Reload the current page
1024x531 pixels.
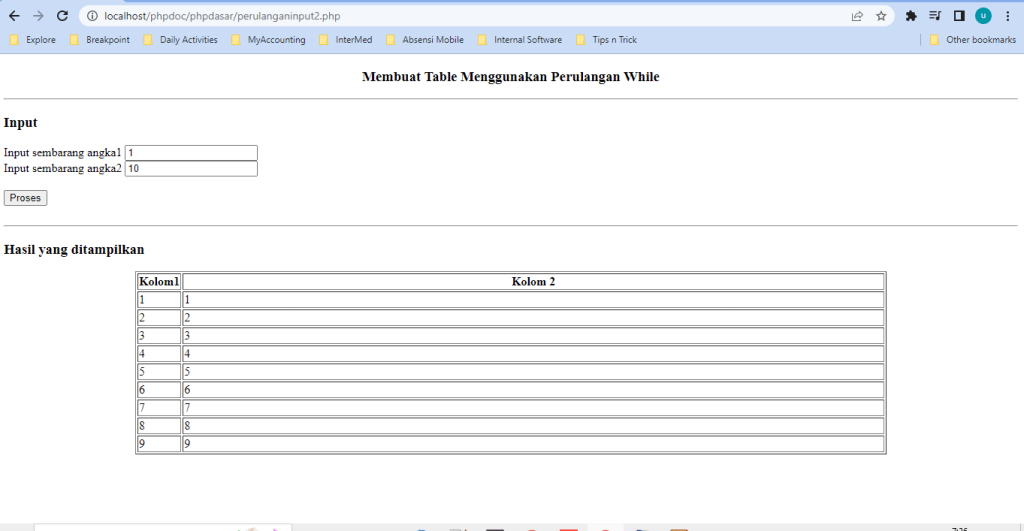[x=62, y=16]
